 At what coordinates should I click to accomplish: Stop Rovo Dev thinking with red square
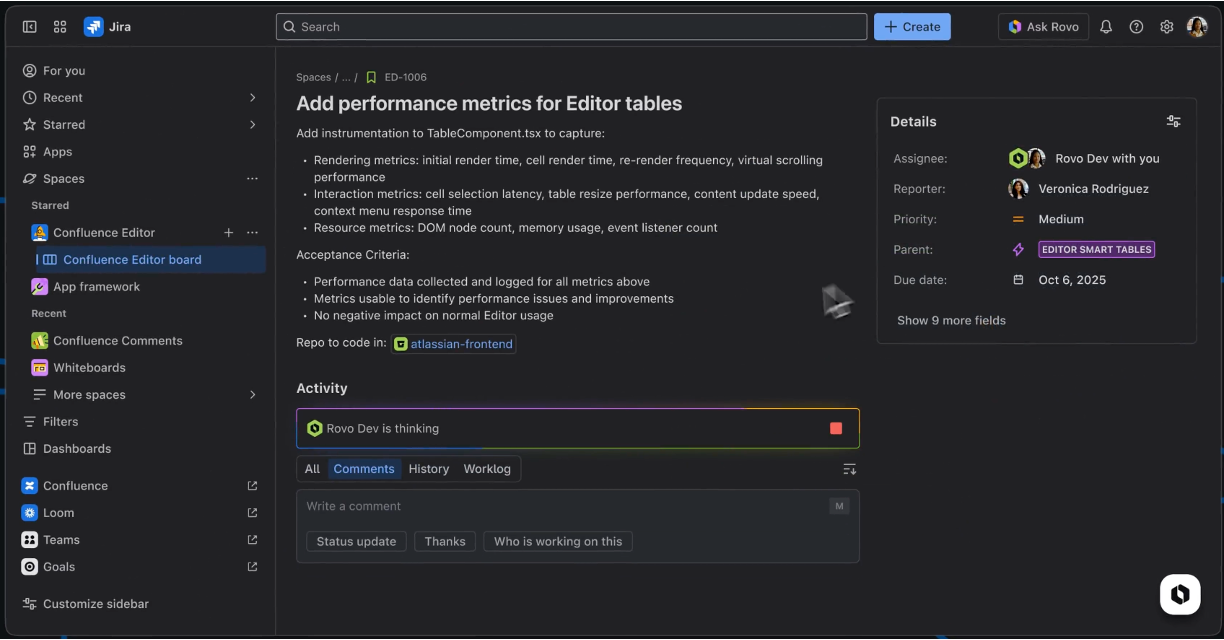(836, 428)
